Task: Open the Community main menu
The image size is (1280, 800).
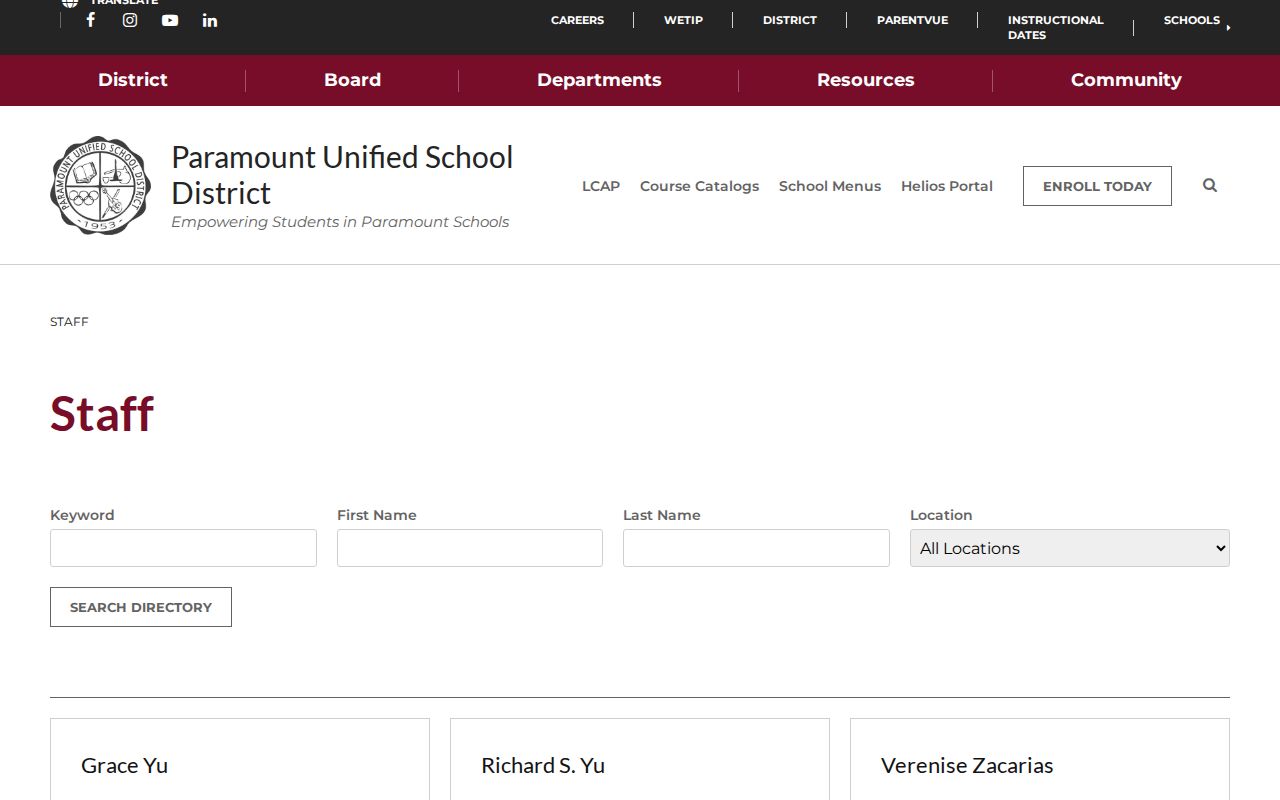Action: point(1126,80)
